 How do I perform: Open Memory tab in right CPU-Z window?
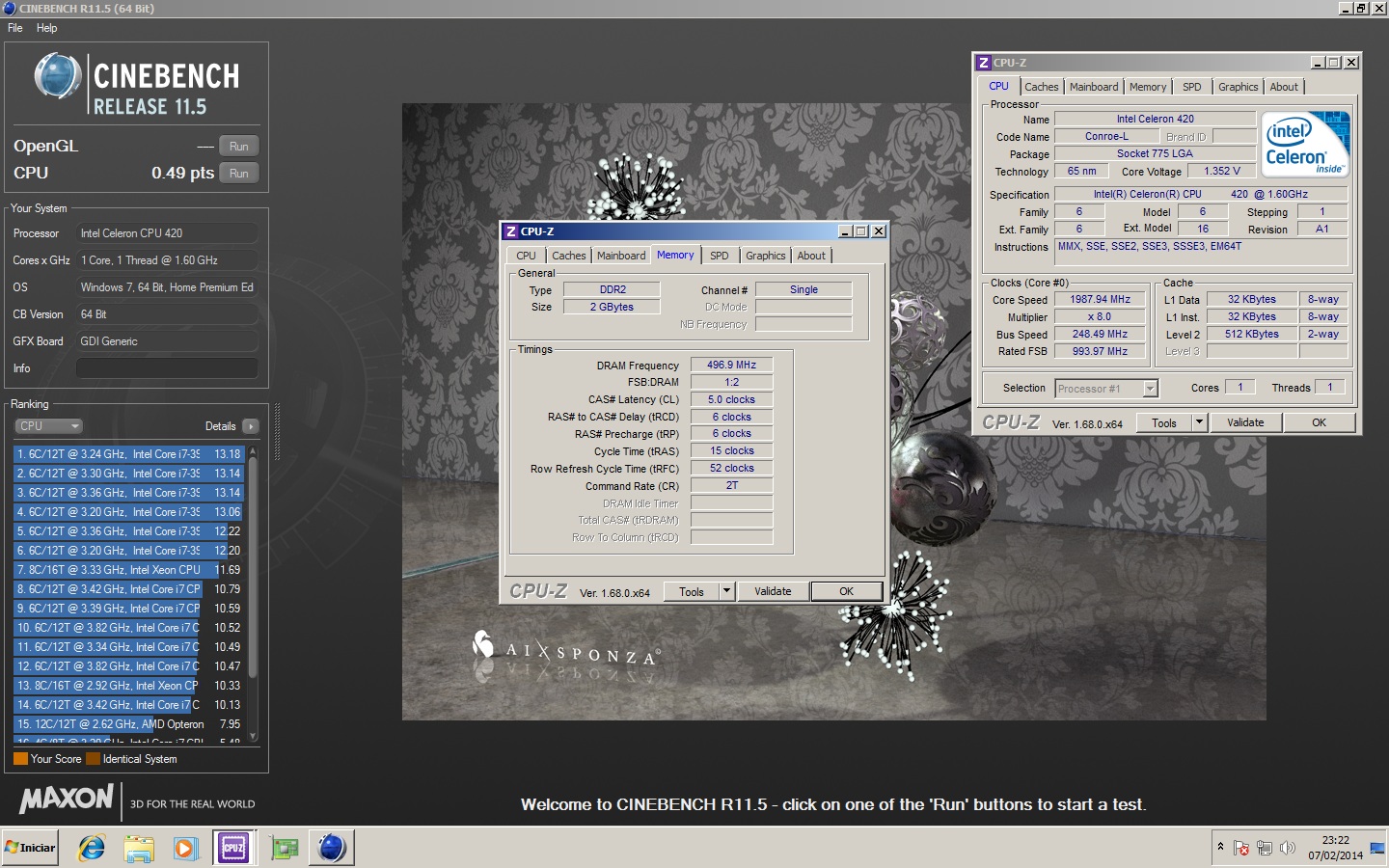coord(1148,87)
